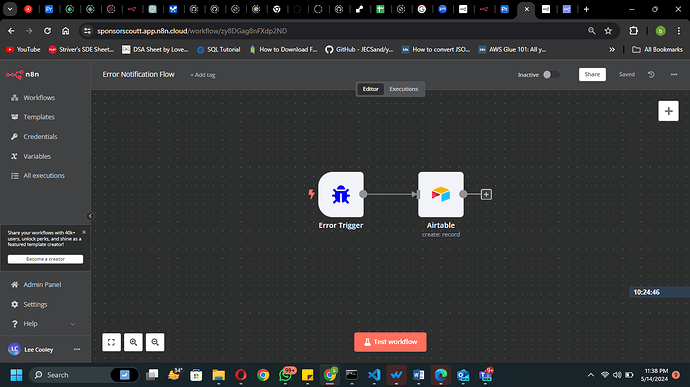Expand the Help menu chevron
Image resolution: width=690 pixels, height=387 pixels.
73,324
